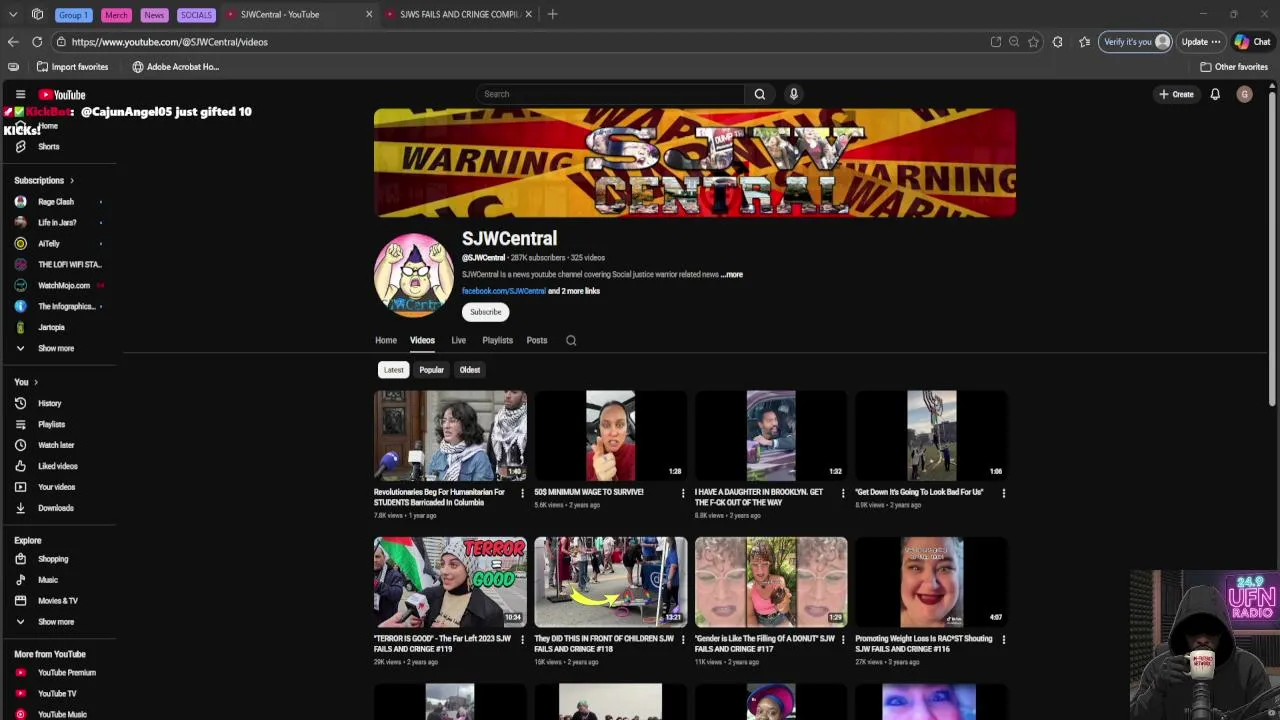
Task: Bookmark this page star icon
Action: [1033, 42]
